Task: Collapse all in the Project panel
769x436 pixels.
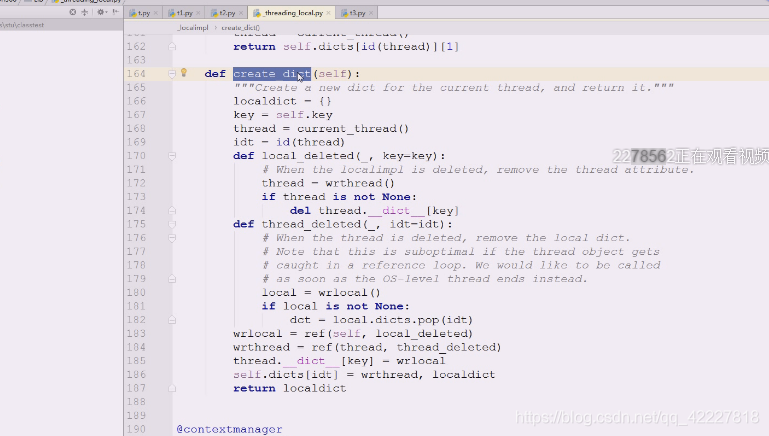Action: point(84,12)
